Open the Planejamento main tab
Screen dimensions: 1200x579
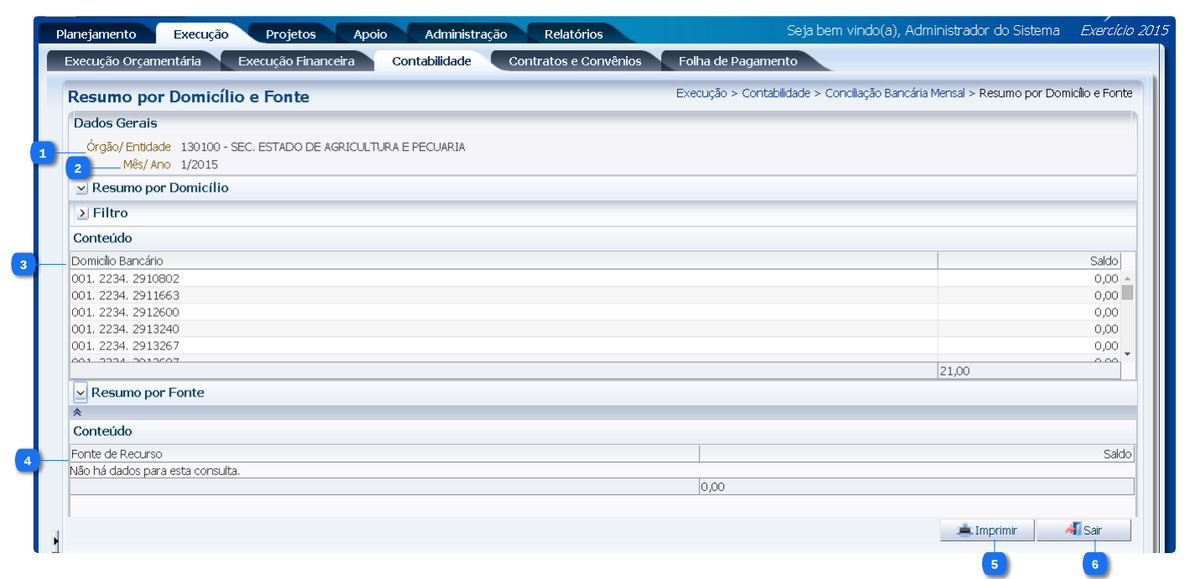click(x=96, y=34)
